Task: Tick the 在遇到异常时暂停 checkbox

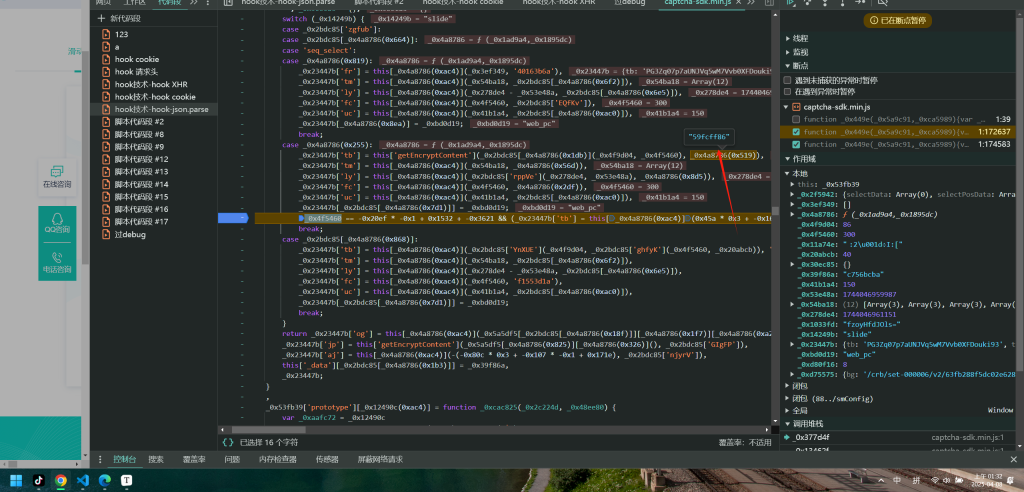Action: [x=786, y=92]
